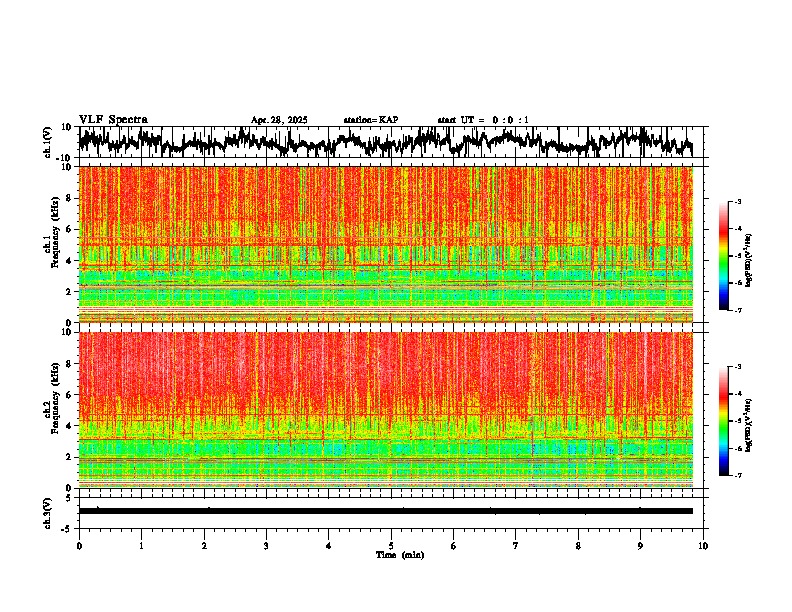Viewport: 792px width, 612px height.
Task: Click the ch.2 color bar's log(PSD) label
Action: [748, 426]
